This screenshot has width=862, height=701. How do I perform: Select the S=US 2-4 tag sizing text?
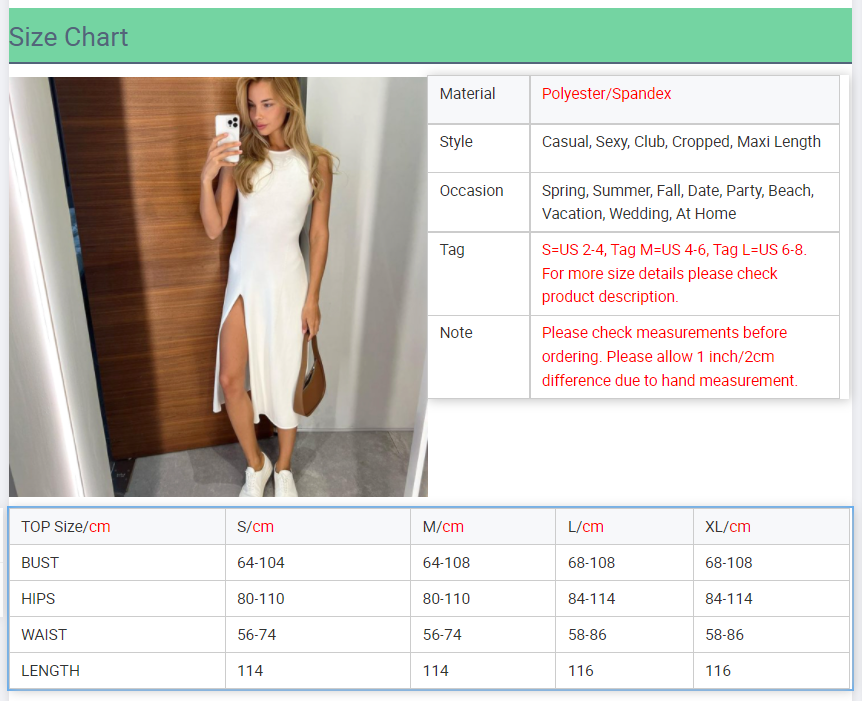(674, 273)
